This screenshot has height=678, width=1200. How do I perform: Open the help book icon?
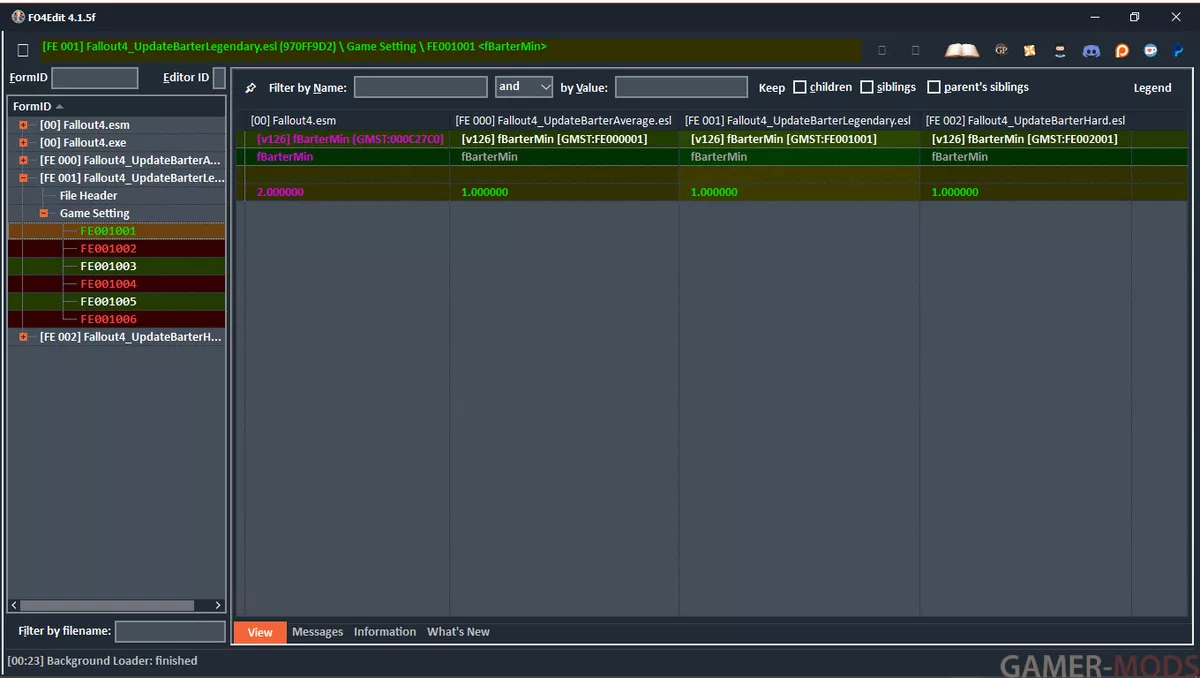click(x=962, y=50)
